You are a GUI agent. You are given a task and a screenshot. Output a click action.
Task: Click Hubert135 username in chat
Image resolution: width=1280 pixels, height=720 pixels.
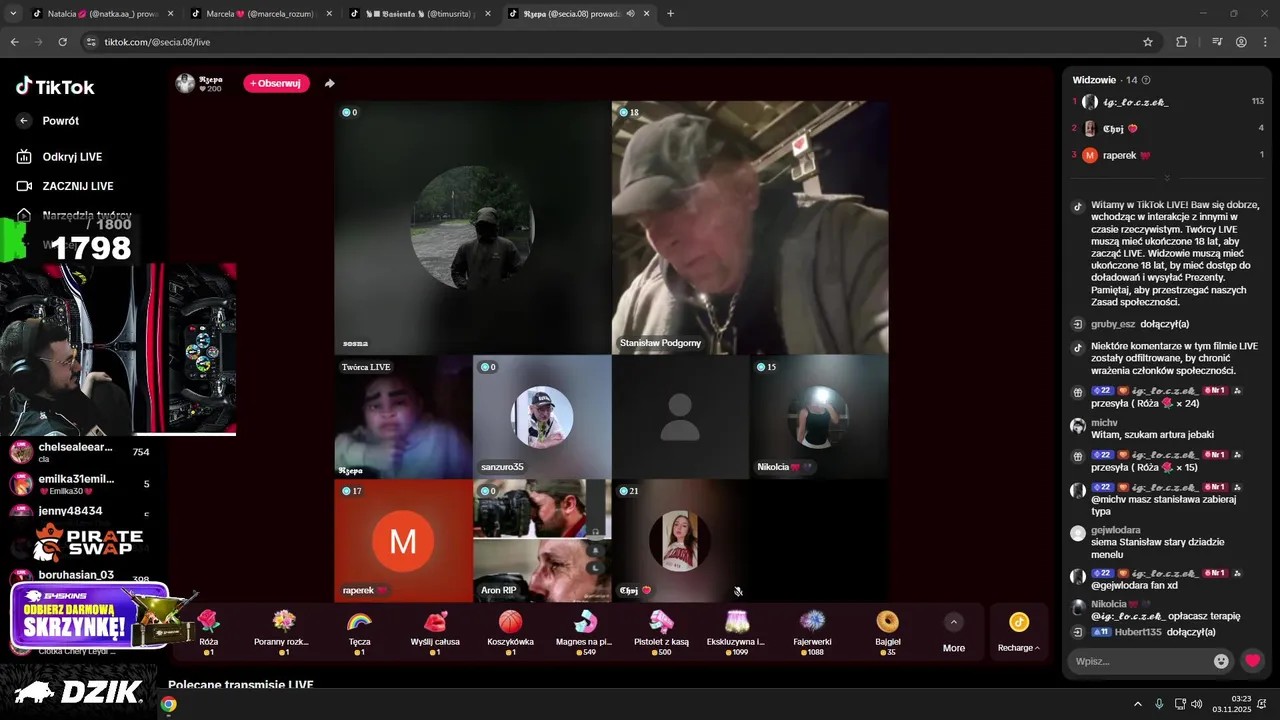tap(1139, 632)
